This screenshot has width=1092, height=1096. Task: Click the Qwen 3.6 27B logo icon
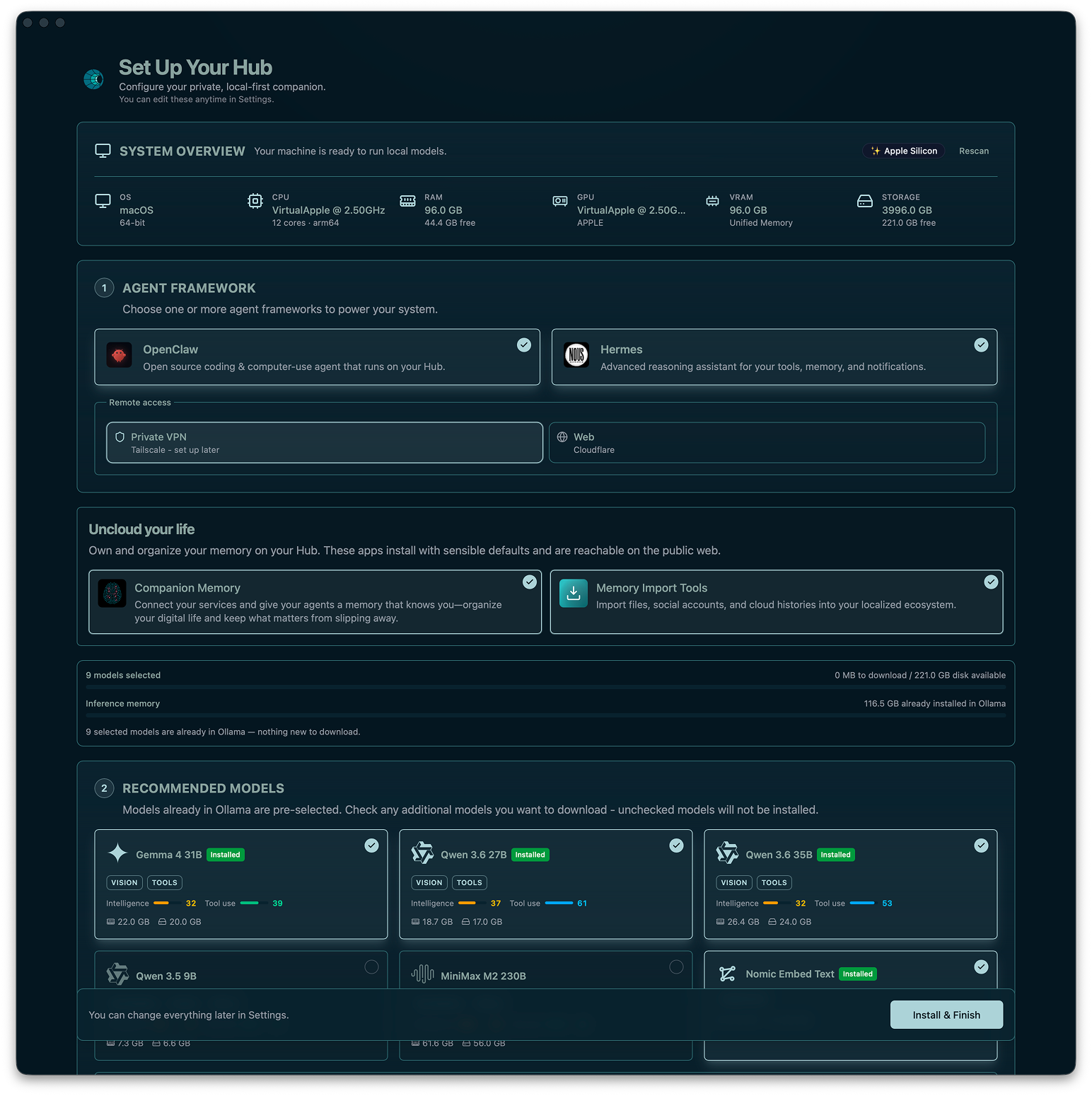point(422,853)
